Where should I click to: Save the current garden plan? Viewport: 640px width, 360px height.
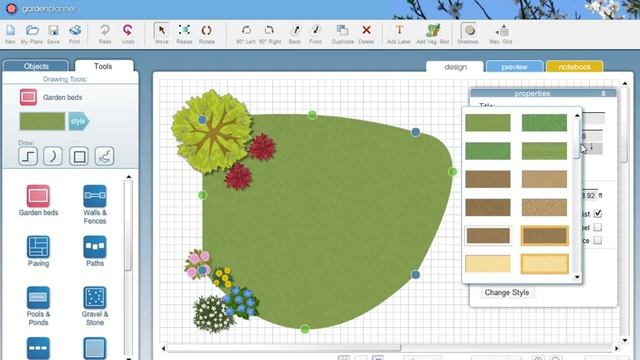[x=53, y=34]
